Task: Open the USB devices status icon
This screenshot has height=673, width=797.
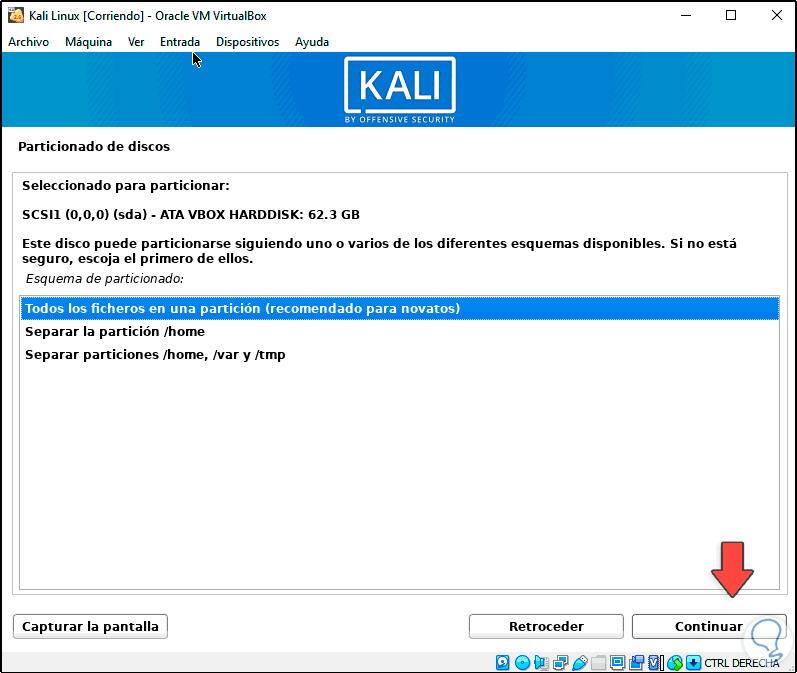Action: coord(580,662)
